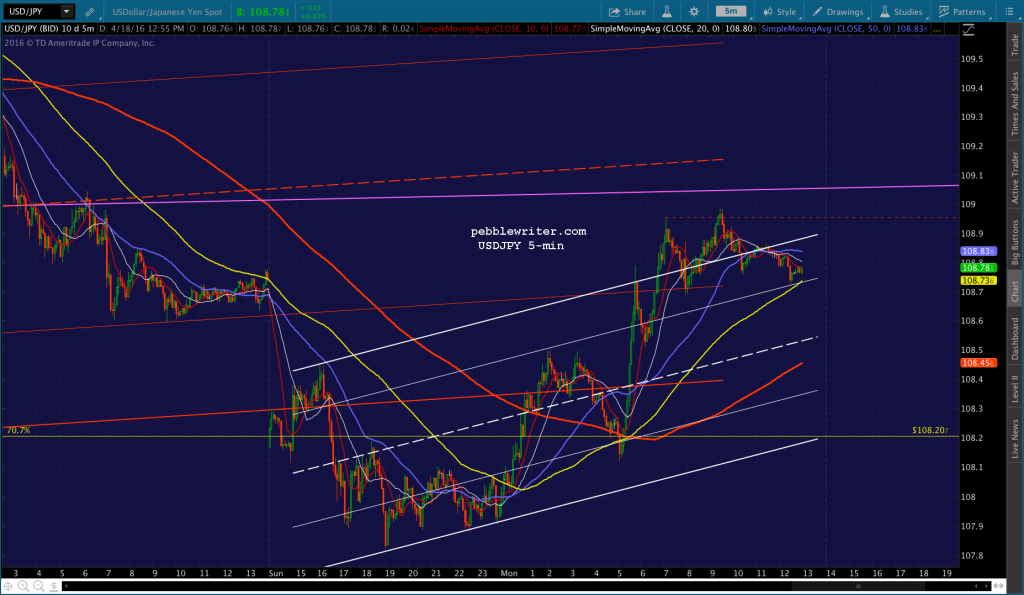Viewport: 1024px width, 595px height.
Task: Click the crosshair pan icon at bottom left
Action: (8, 586)
